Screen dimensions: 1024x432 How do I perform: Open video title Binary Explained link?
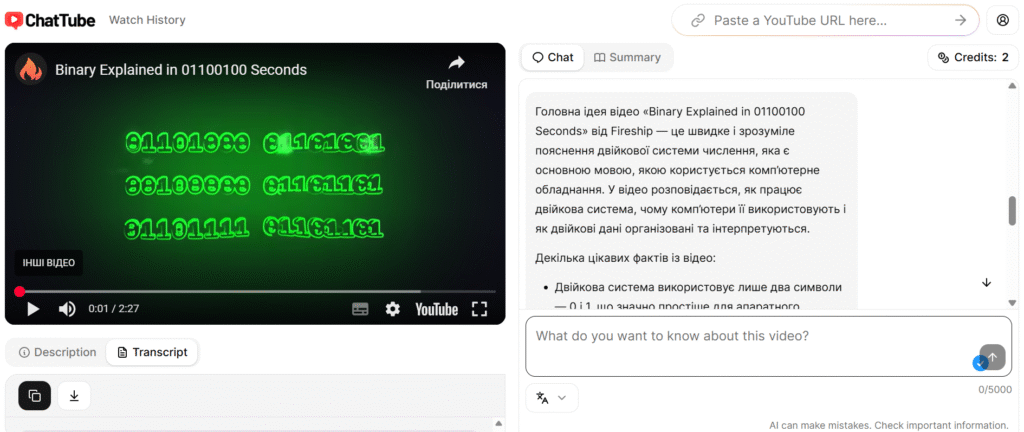(181, 70)
